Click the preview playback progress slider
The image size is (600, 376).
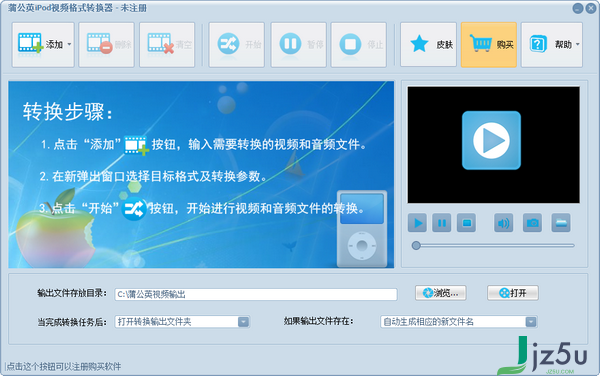point(493,246)
